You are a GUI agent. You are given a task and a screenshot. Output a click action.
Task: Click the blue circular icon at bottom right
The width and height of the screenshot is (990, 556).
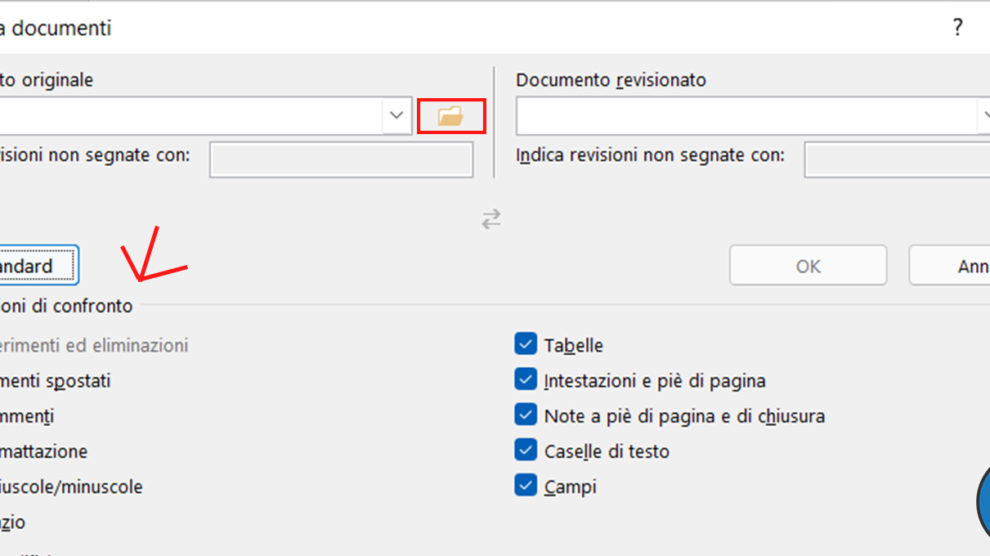[x=983, y=505]
